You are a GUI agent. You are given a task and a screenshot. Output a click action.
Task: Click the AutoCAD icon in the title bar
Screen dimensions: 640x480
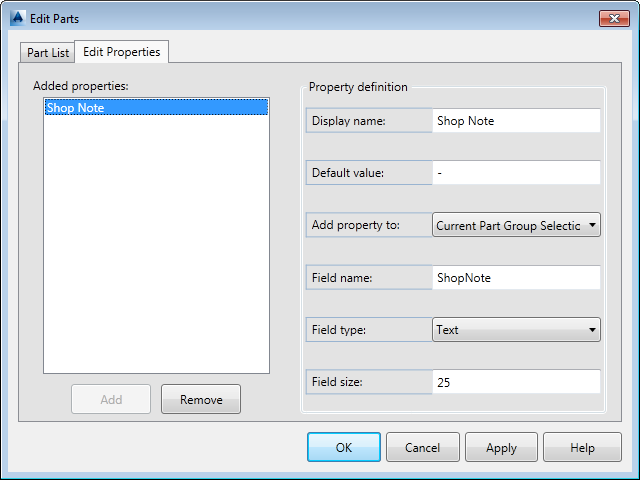(x=17, y=18)
